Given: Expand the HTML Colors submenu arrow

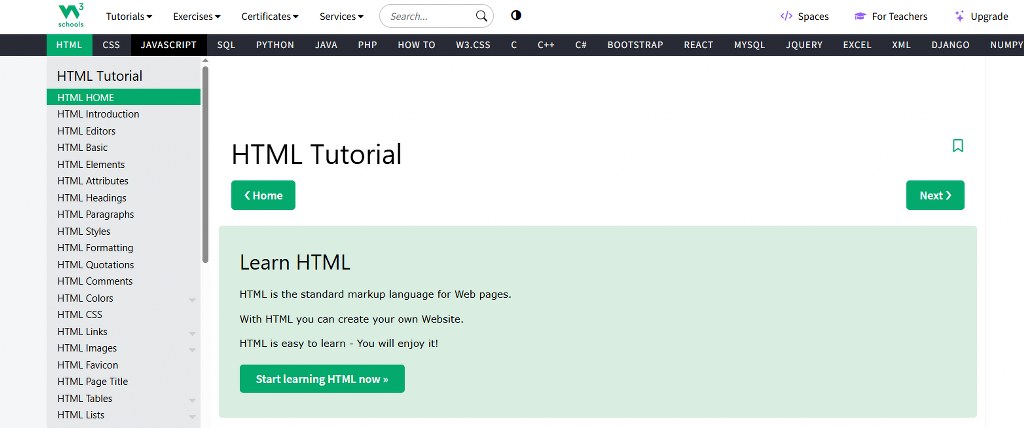Looking at the screenshot, I should point(192,300).
